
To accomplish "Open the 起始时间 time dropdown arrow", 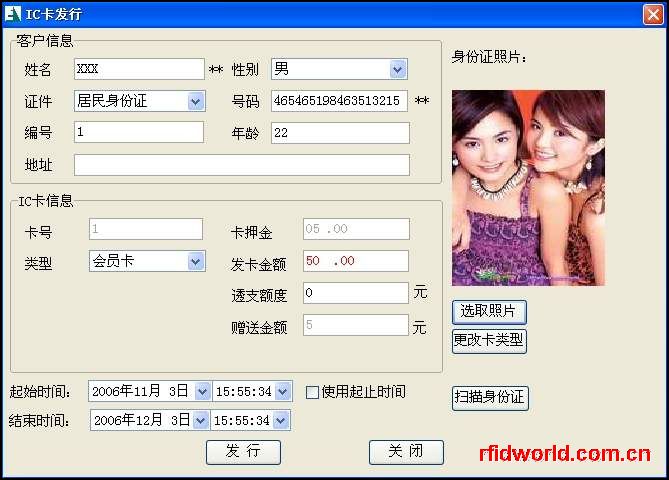I will coord(283,391).
